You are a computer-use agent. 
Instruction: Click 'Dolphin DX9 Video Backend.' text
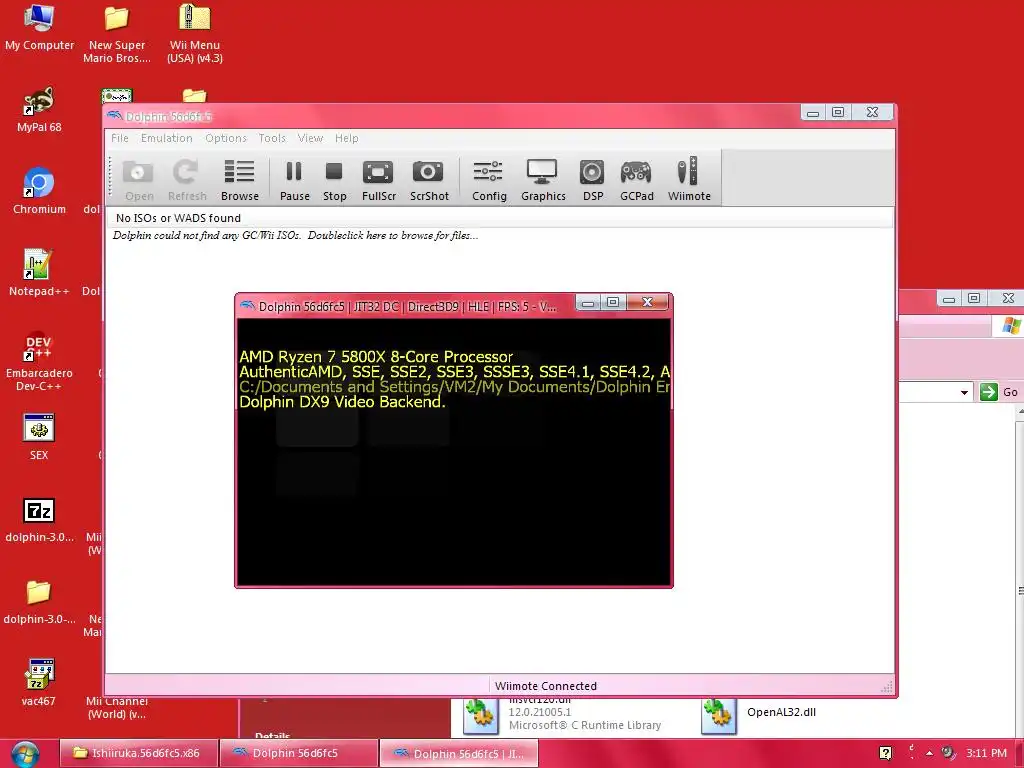pos(342,402)
